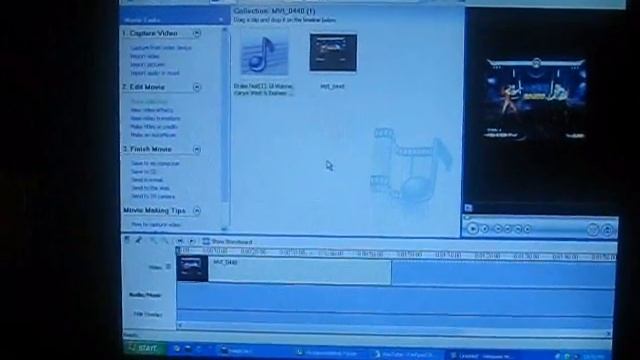Click the Title Overlay track label
Image resolution: width=640 pixels, height=360 pixels.
click(148, 315)
